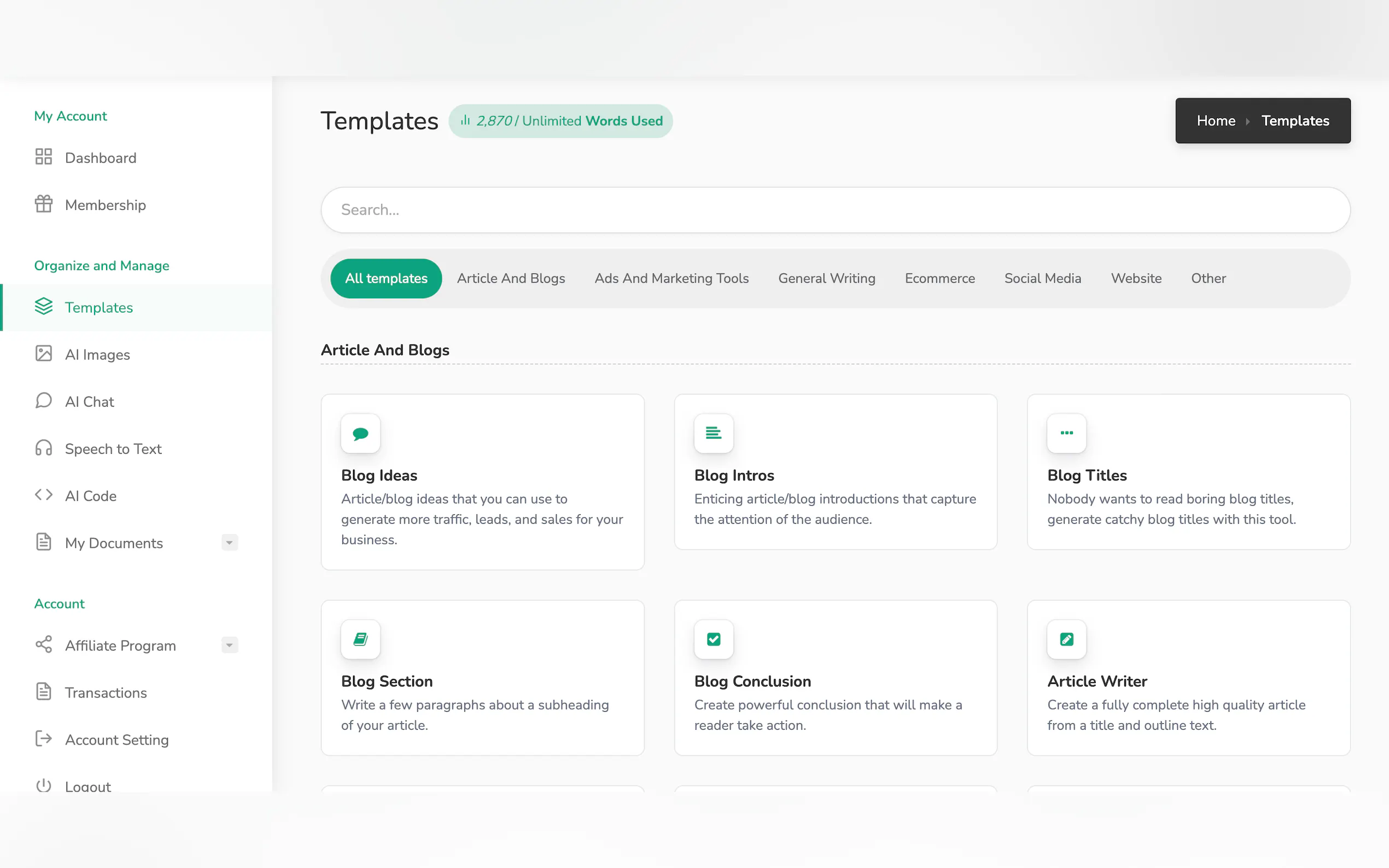Open the Blog Titles template card
This screenshot has width=1389, height=868.
point(1188,472)
